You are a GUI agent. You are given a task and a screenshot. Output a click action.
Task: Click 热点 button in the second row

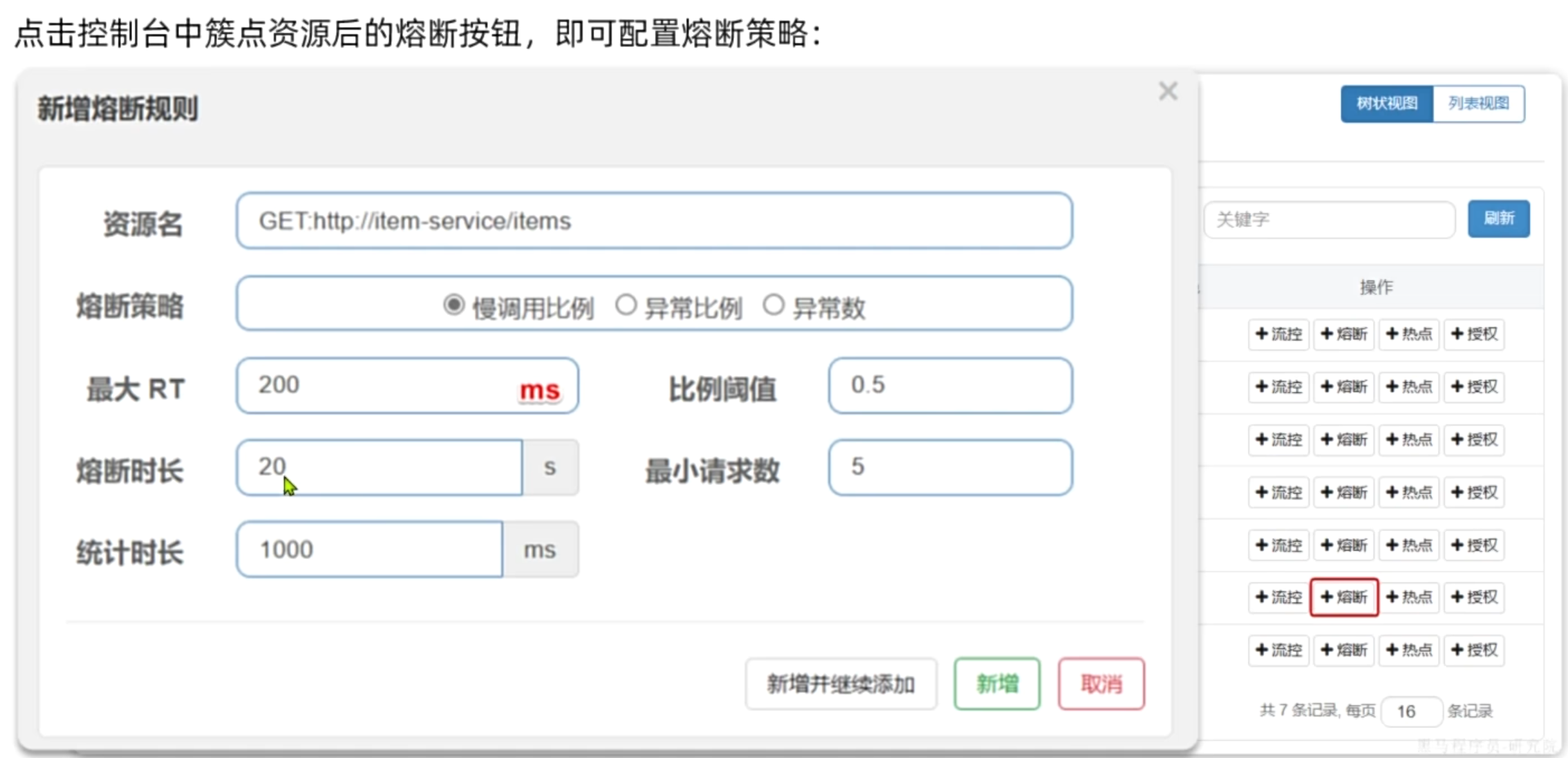[1409, 387]
